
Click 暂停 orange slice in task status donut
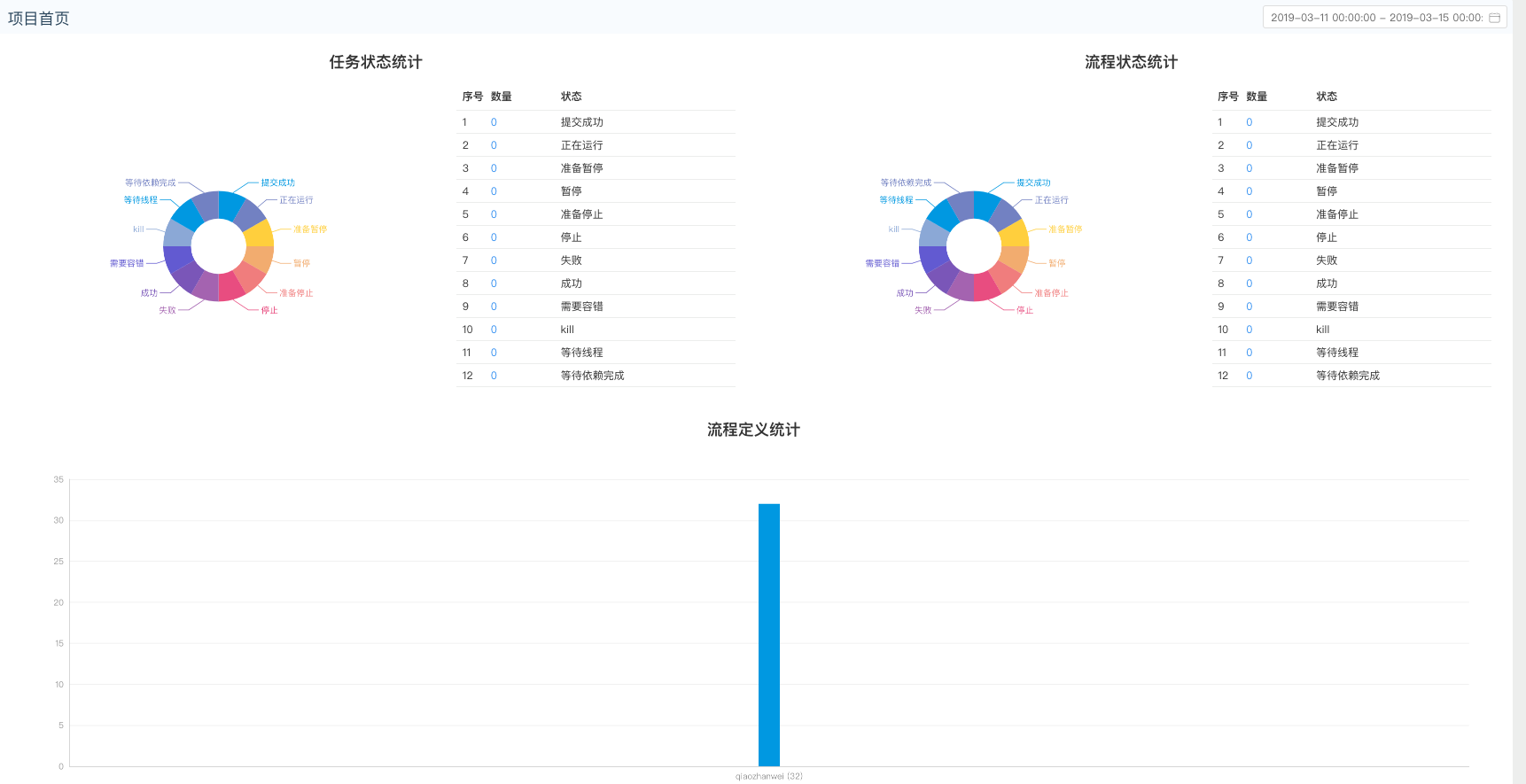pyautogui.click(x=259, y=258)
